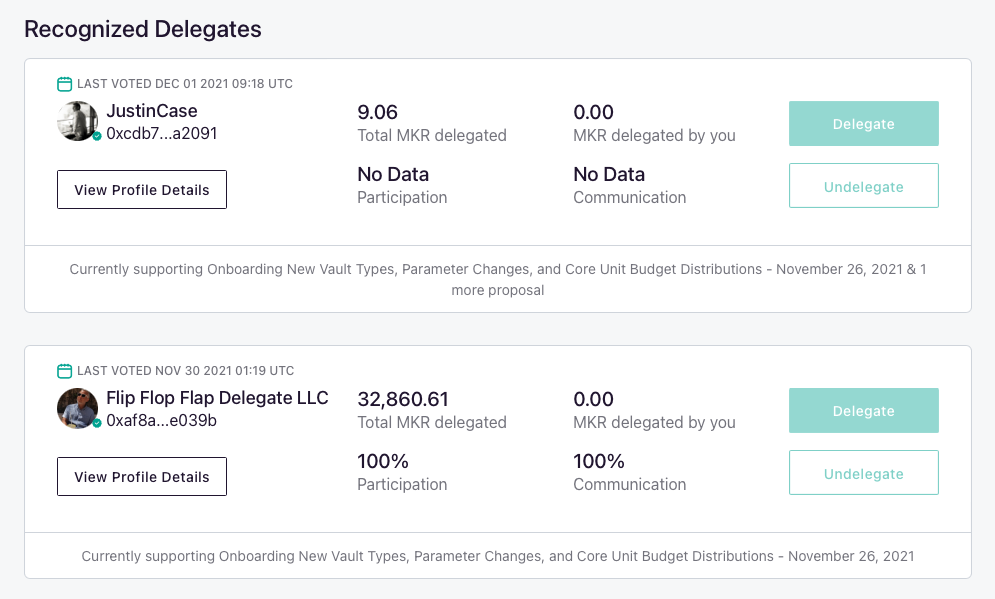This screenshot has height=599, width=995.
Task: View Profile Details for JustinCase
Action: click(142, 190)
